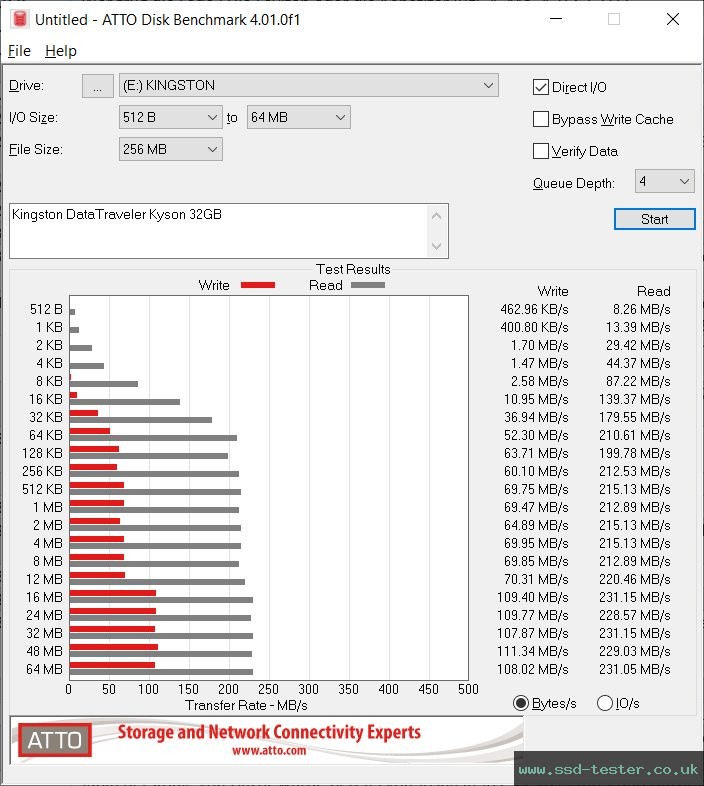This screenshot has width=704, height=786.
Task: Click the 220.46 MB/s read value
Action: coord(634,579)
